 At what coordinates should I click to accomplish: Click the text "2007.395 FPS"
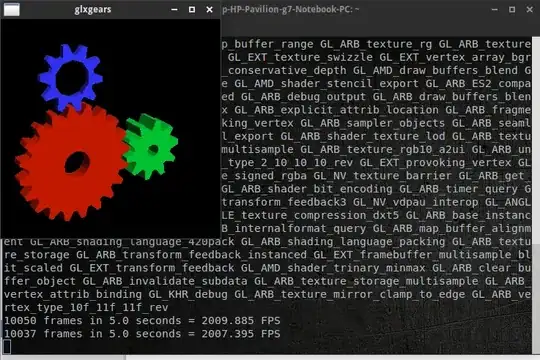coord(241,334)
